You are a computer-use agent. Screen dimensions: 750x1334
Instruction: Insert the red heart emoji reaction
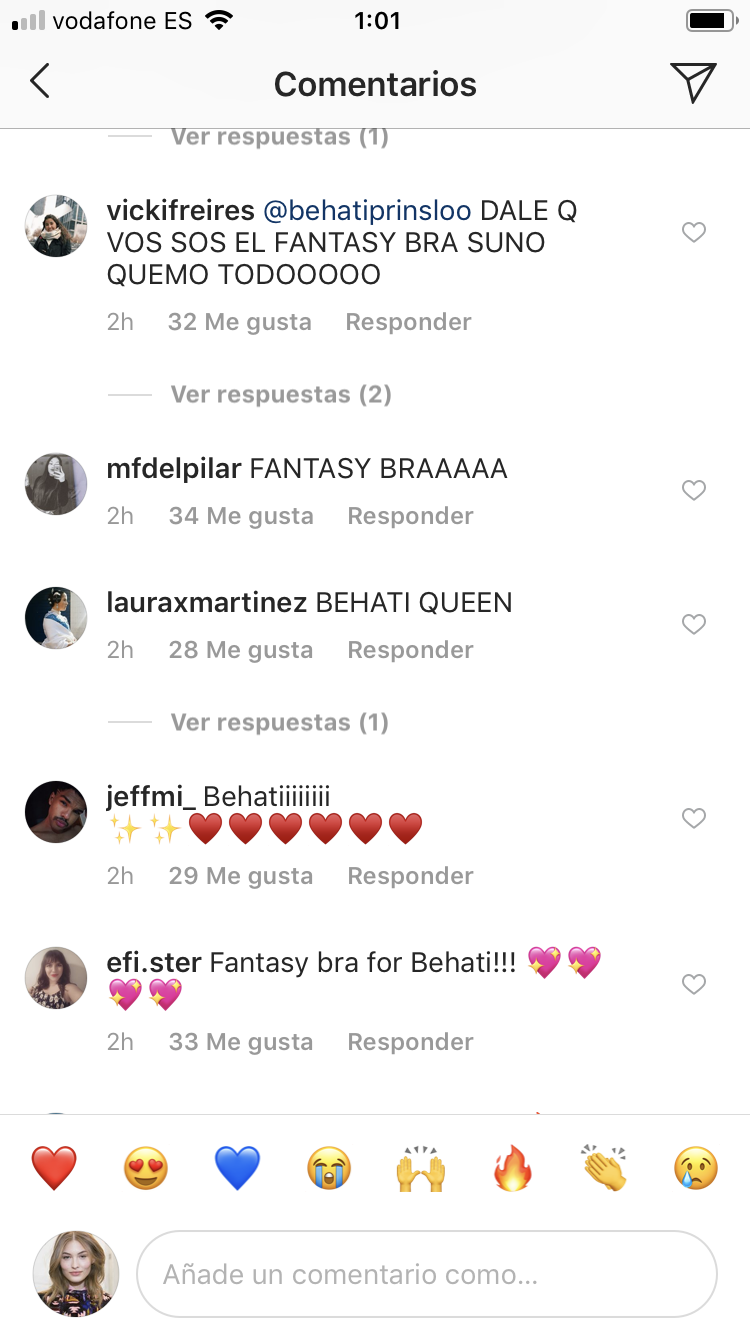pyautogui.click(x=54, y=1168)
